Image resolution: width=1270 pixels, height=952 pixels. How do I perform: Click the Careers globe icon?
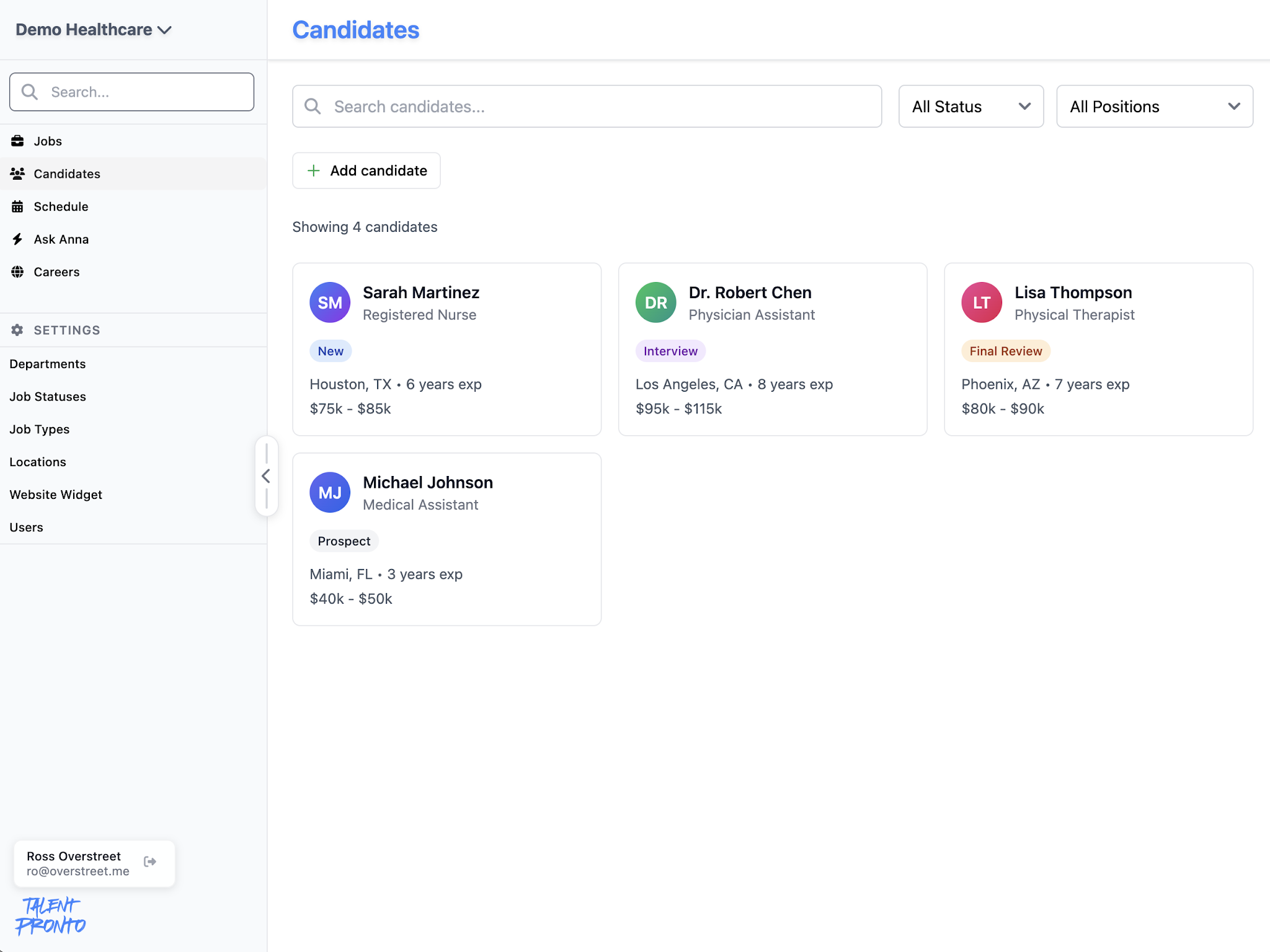[17, 272]
